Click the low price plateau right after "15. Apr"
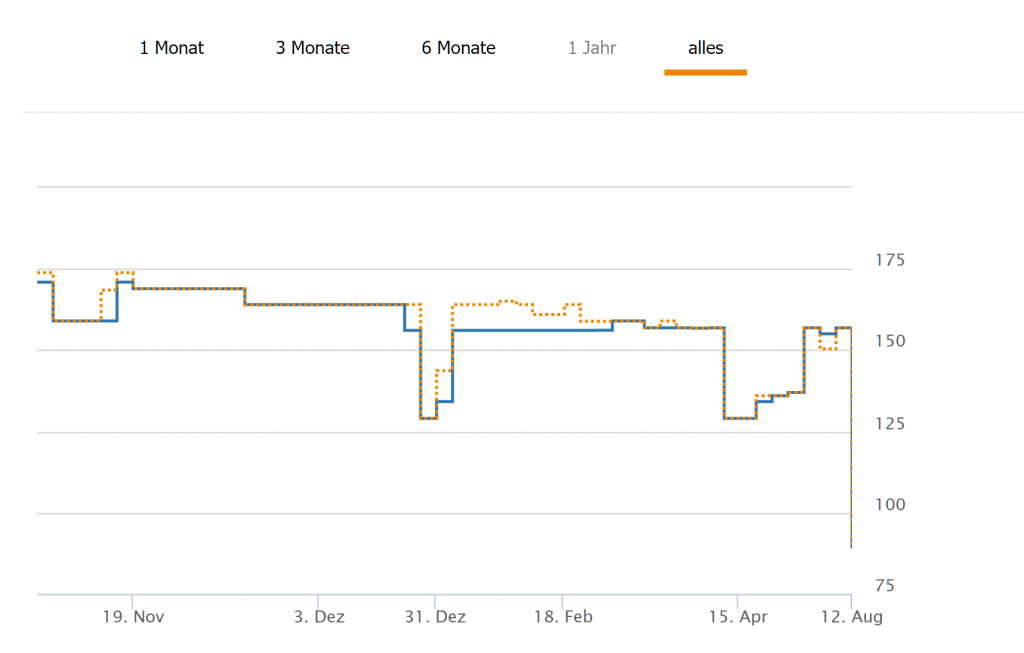This screenshot has height=653, width=1024. [x=740, y=418]
